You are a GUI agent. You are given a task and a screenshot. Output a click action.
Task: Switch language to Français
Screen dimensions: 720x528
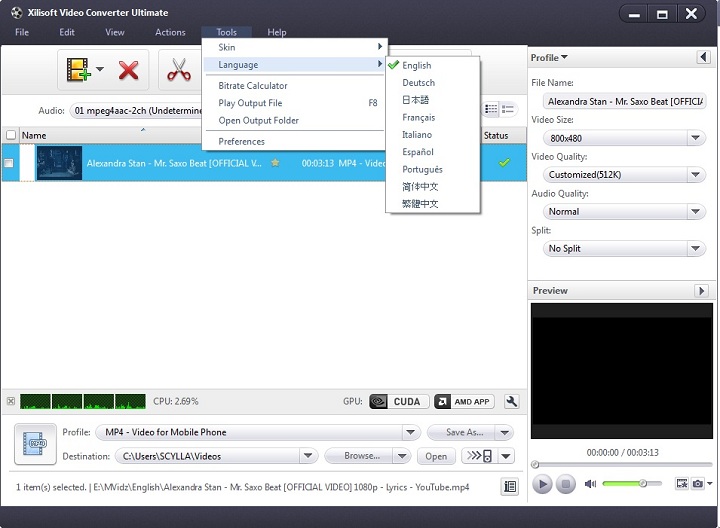433,117
